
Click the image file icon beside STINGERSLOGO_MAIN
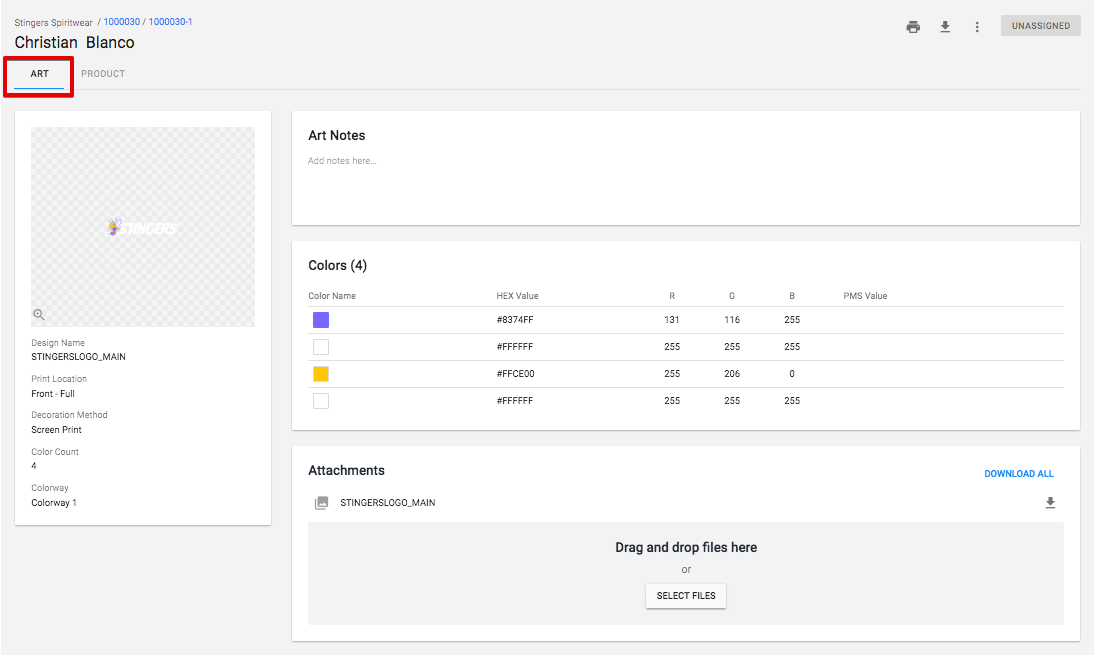point(321,503)
